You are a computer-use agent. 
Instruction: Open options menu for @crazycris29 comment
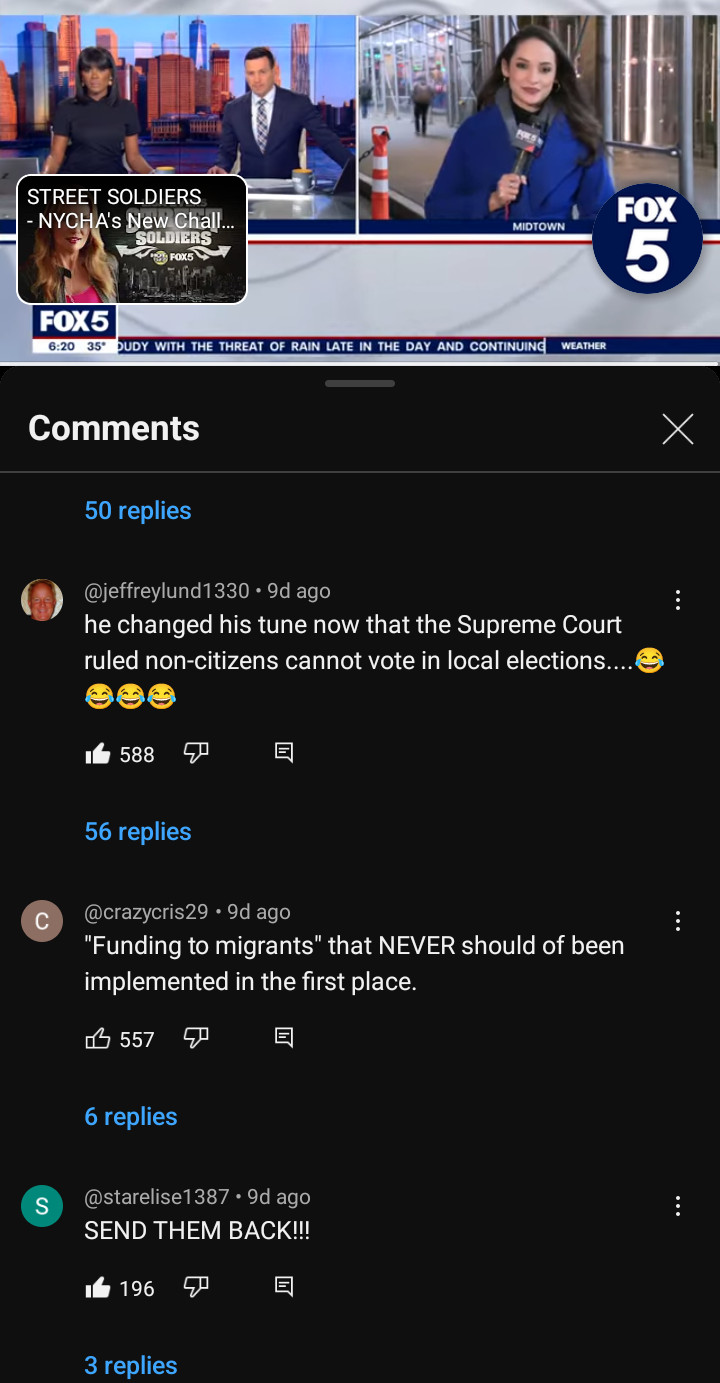[678, 921]
